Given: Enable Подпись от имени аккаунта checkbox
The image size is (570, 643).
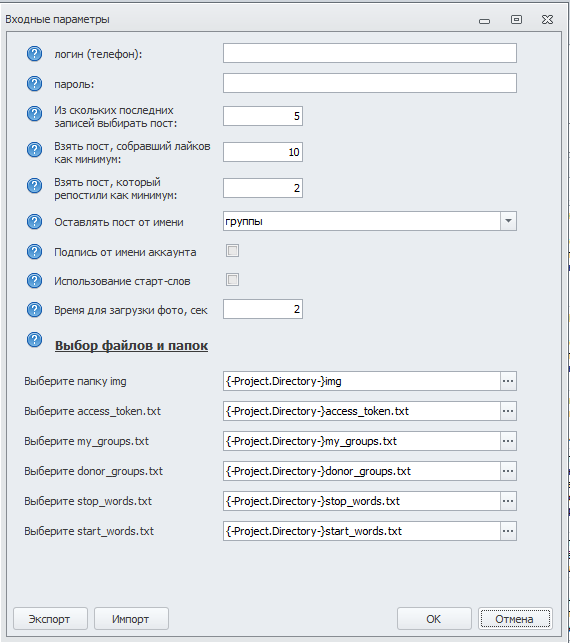Looking at the screenshot, I should pos(233,251).
